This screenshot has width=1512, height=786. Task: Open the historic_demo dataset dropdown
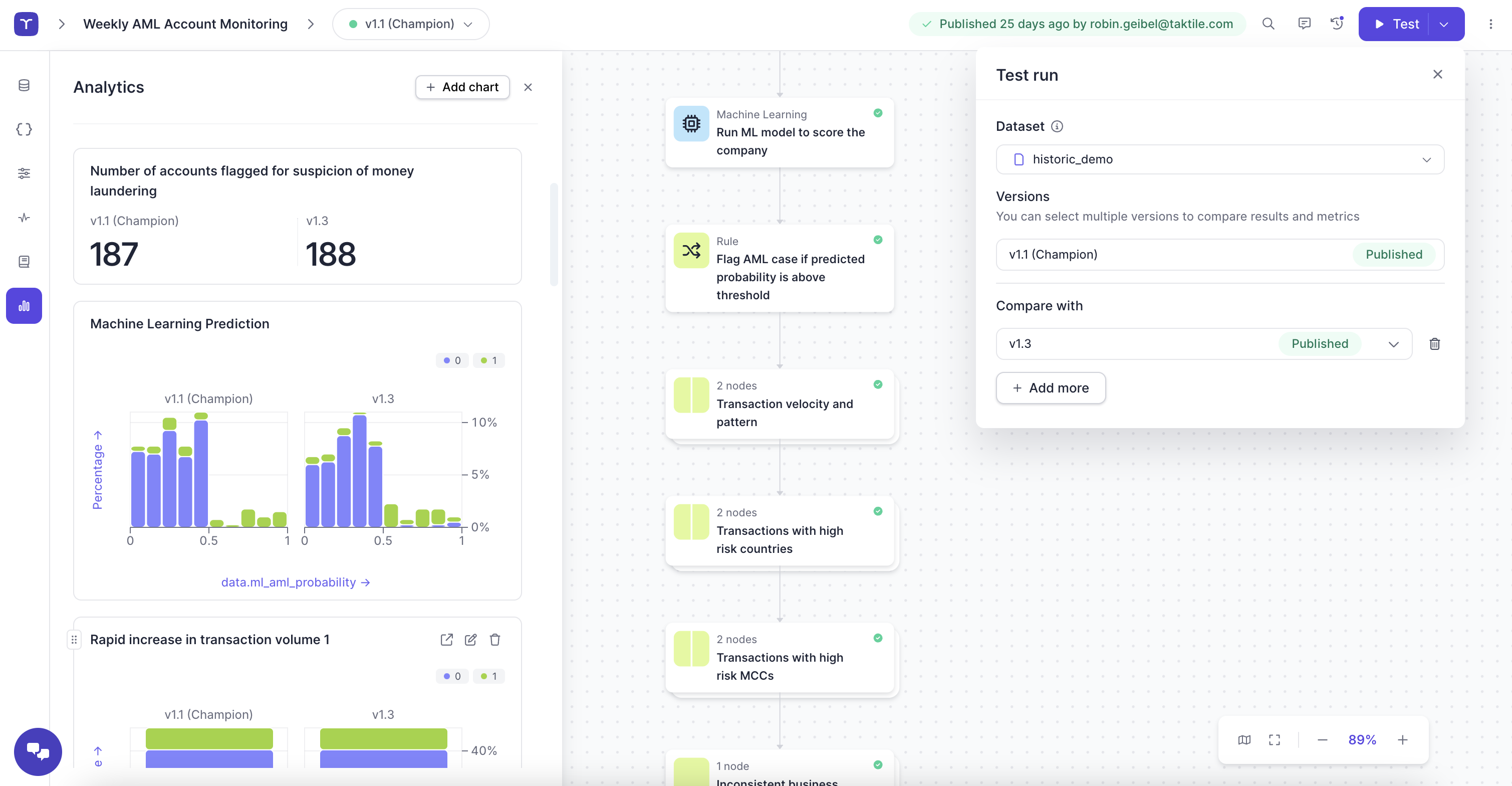click(x=1219, y=159)
